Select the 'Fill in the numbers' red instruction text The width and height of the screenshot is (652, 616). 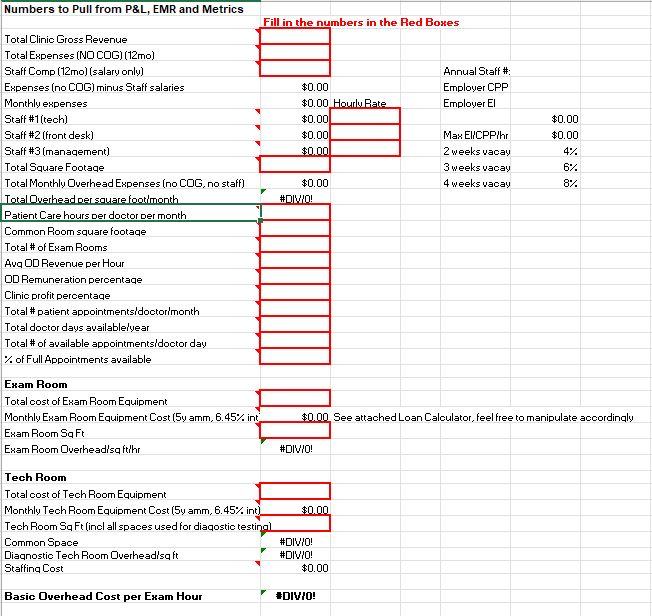(361, 22)
